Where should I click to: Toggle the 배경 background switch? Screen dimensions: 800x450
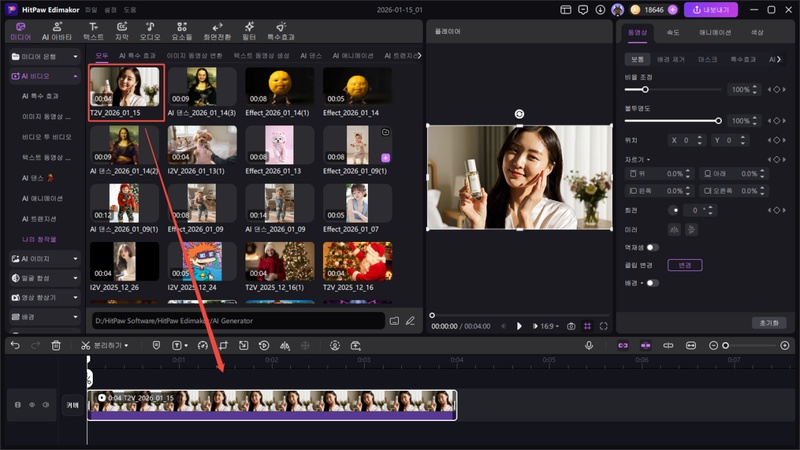click(x=652, y=282)
